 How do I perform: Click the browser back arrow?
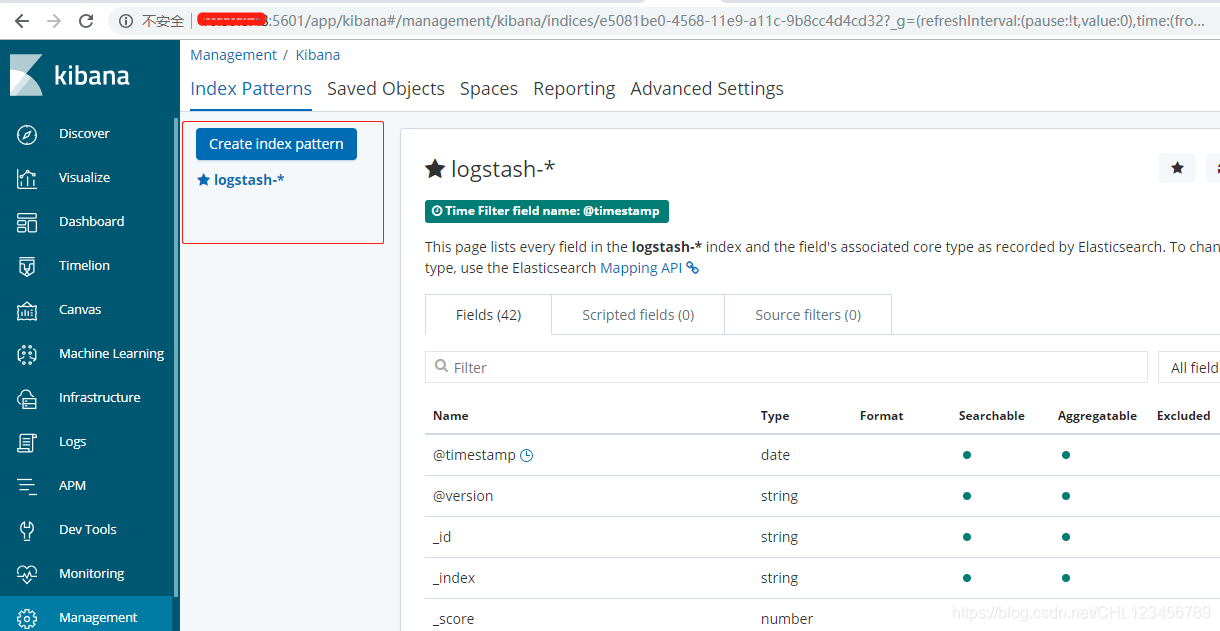21,20
